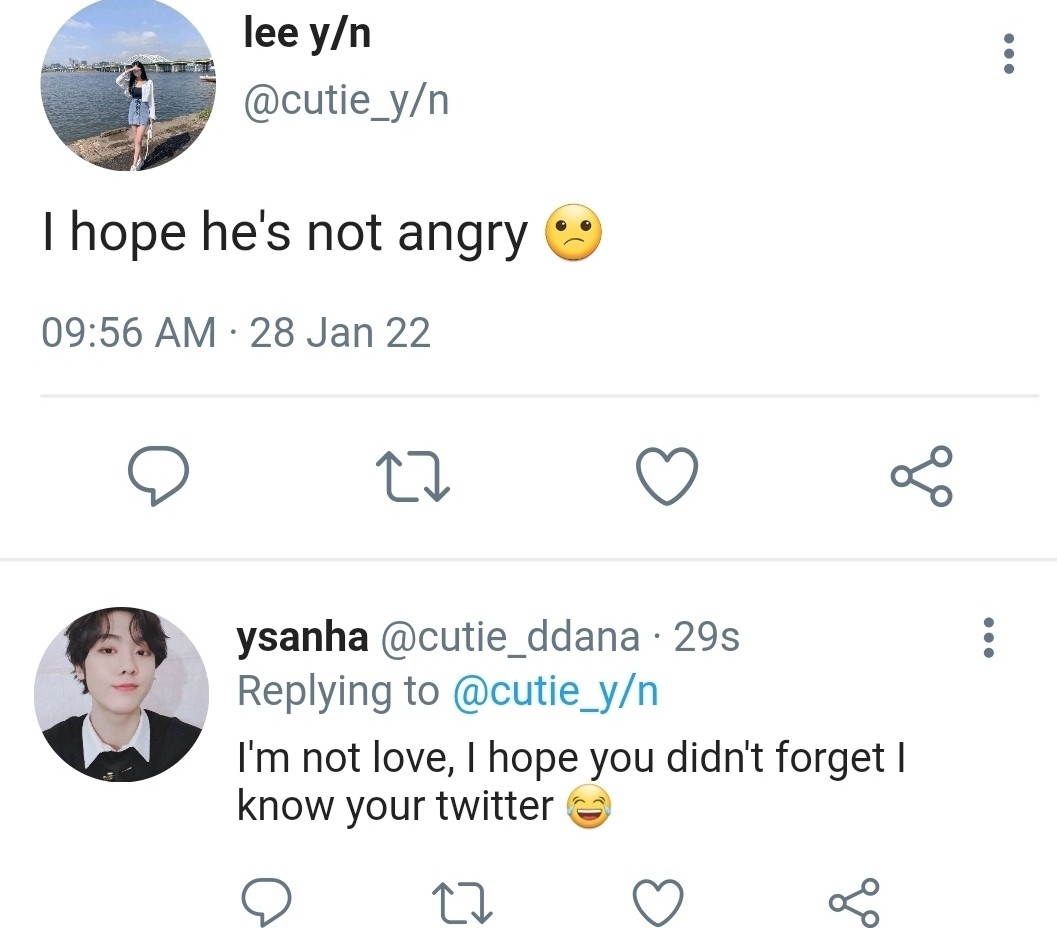Viewport: 1057px width, 928px height.
Task: Tap the ysanha display name
Action: point(302,637)
